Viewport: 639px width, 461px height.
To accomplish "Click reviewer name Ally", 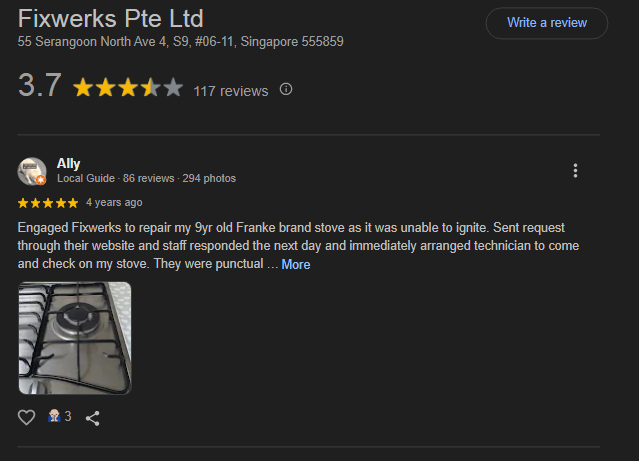I will (x=69, y=163).
